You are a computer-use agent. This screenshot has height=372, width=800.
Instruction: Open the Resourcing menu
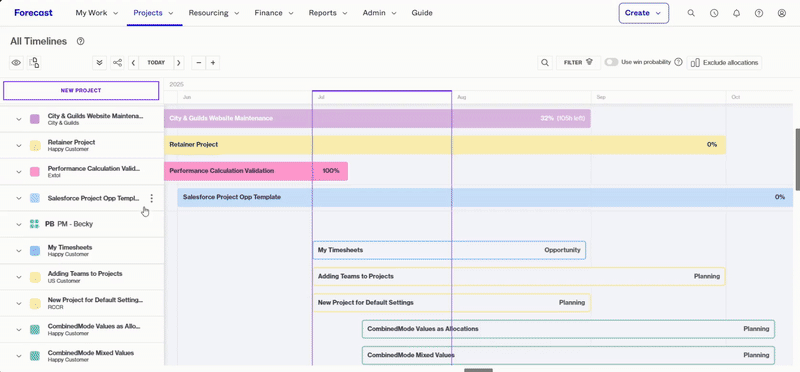213,13
